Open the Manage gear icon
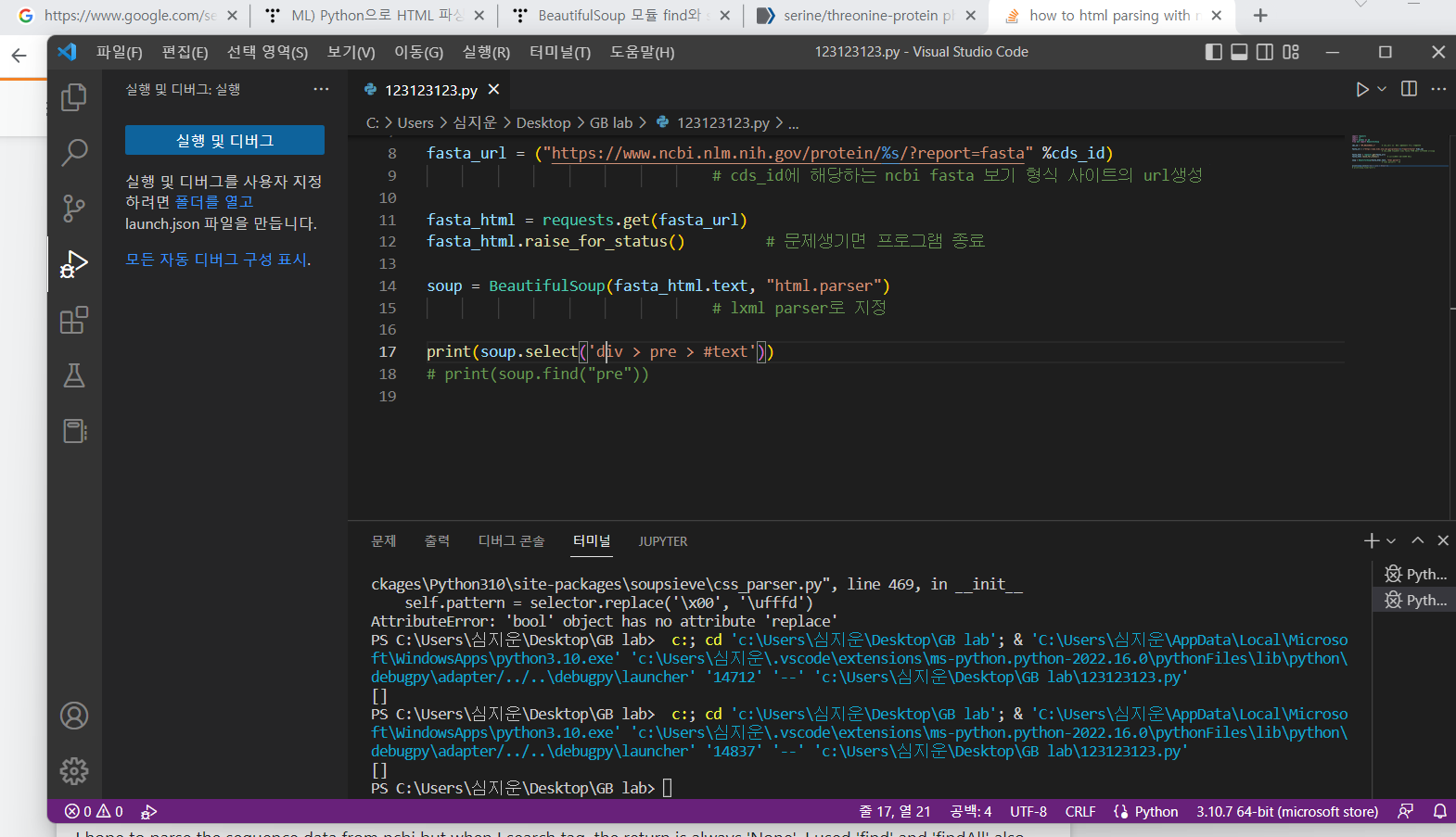The height and width of the screenshot is (837, 1456). [74, 770]
